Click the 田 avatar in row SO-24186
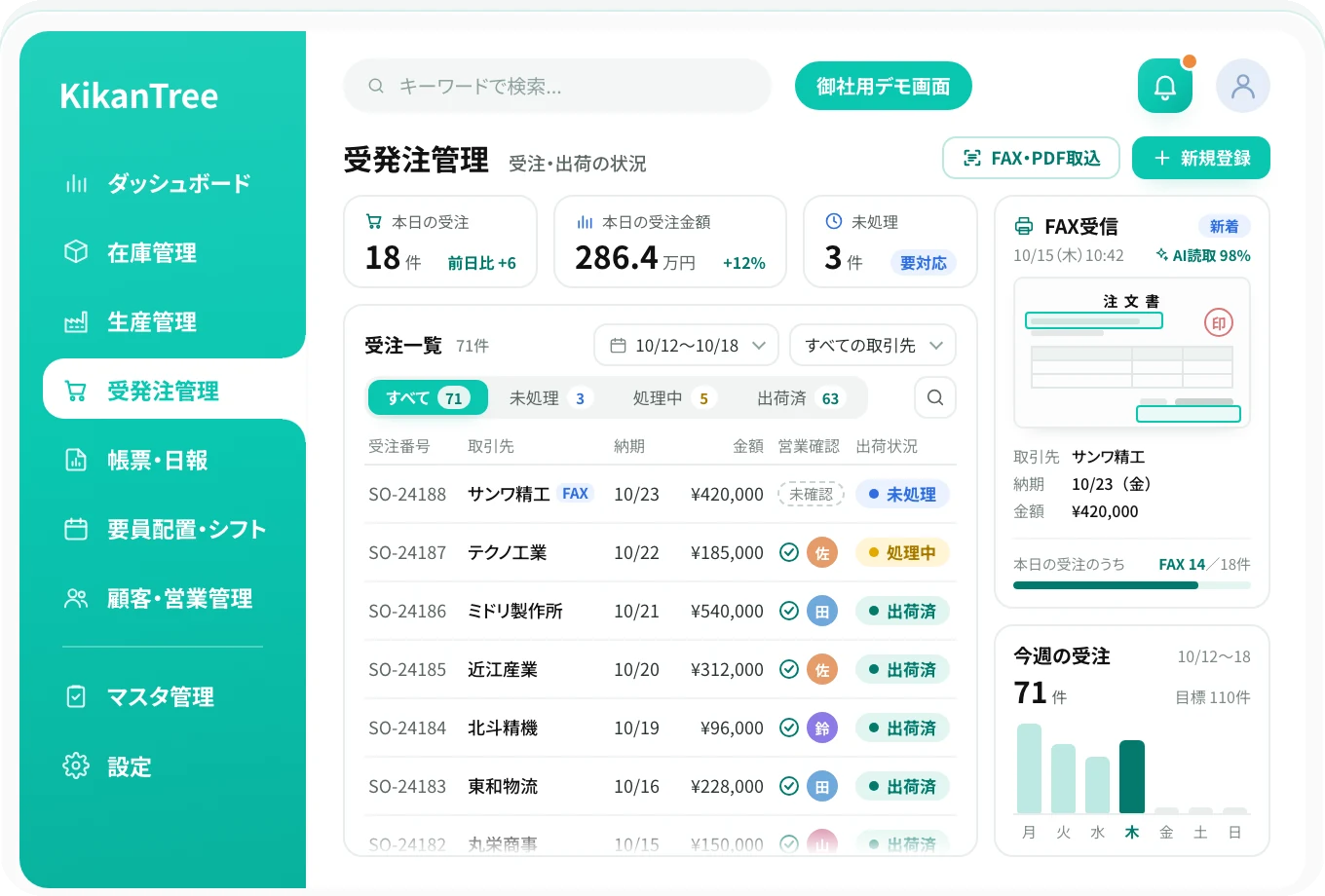The width and height of the screenshot is (1325, 896). 822,611
